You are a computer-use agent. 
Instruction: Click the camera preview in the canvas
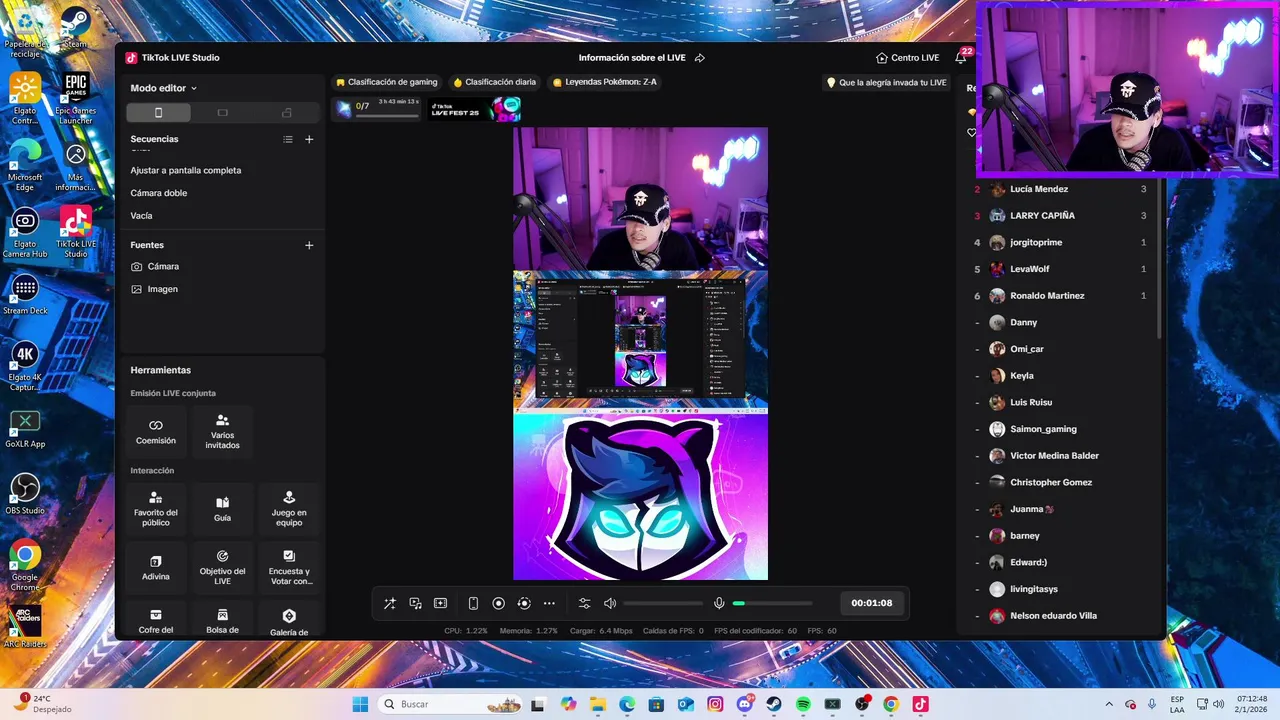click(640, 198)
